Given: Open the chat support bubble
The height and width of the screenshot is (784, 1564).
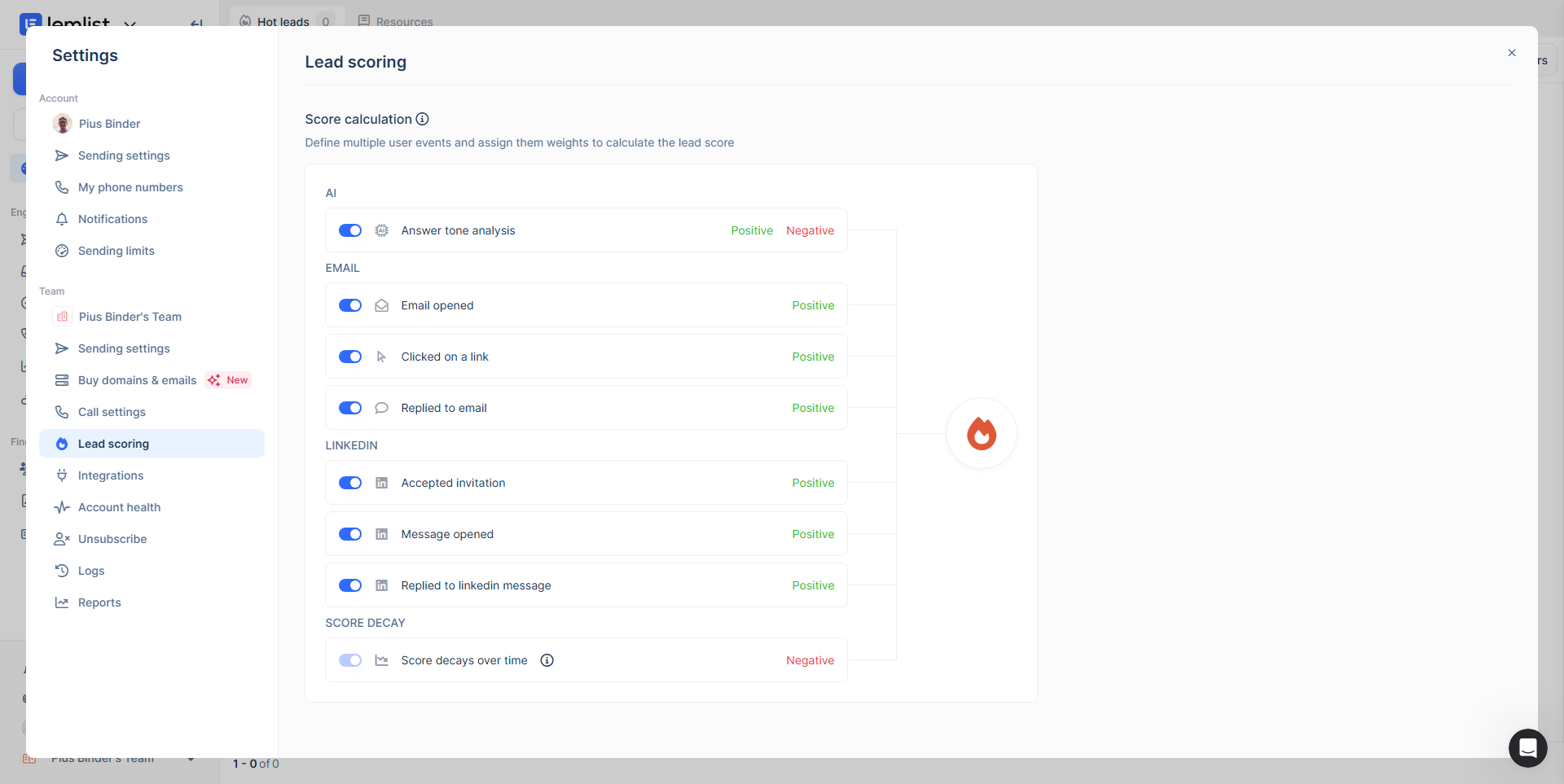Looking at the screenshot, I should tap(1527, 747).
